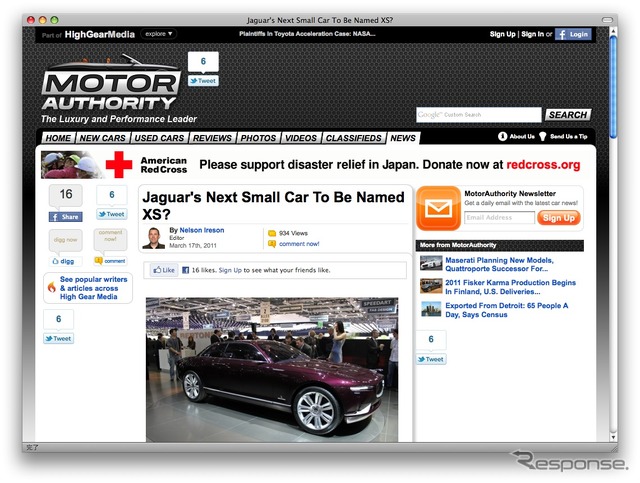This screenshot has height=483, width=640.
Task: Click the Send Us a Tip lightbulb icon
Action: pyautogui.click(x=542, y=136)
